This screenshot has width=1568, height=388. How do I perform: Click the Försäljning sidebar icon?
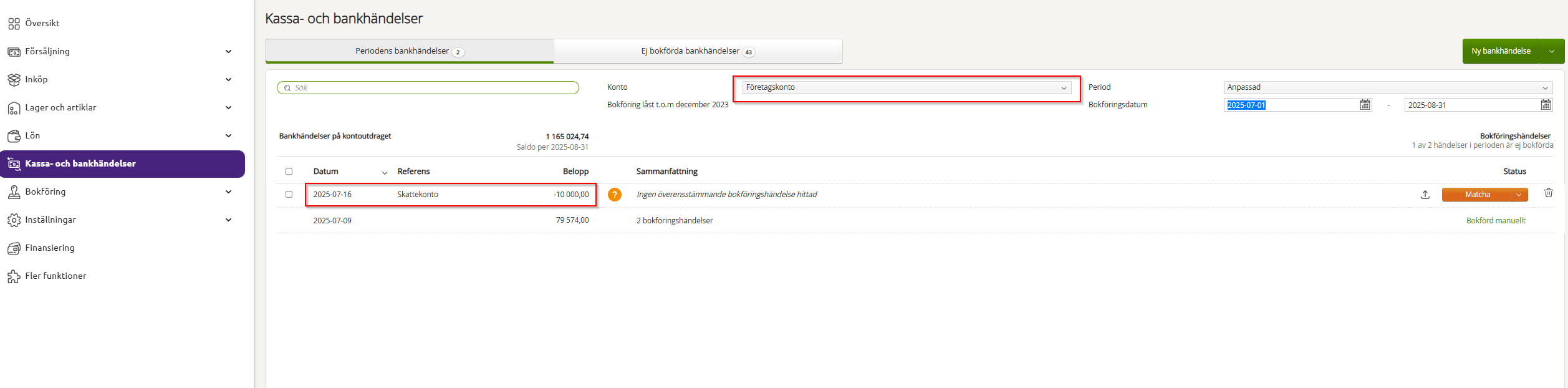tap(14, 52)
